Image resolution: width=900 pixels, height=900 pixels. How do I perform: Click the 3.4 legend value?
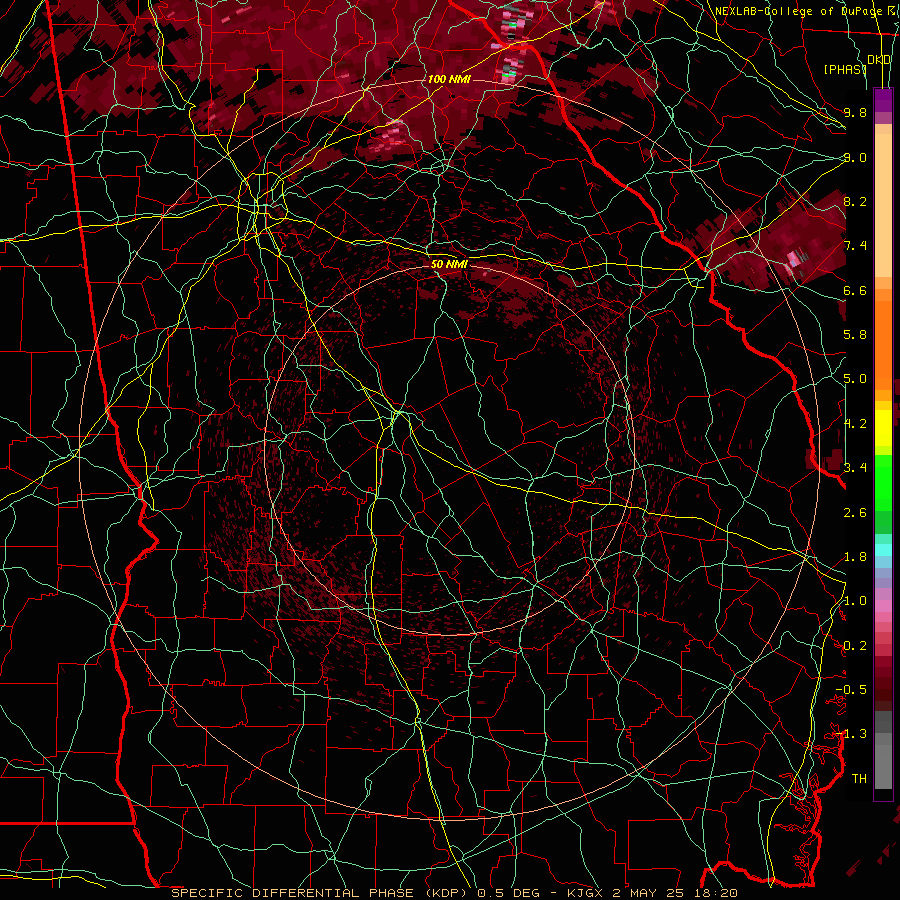click(x=855, y=468)
